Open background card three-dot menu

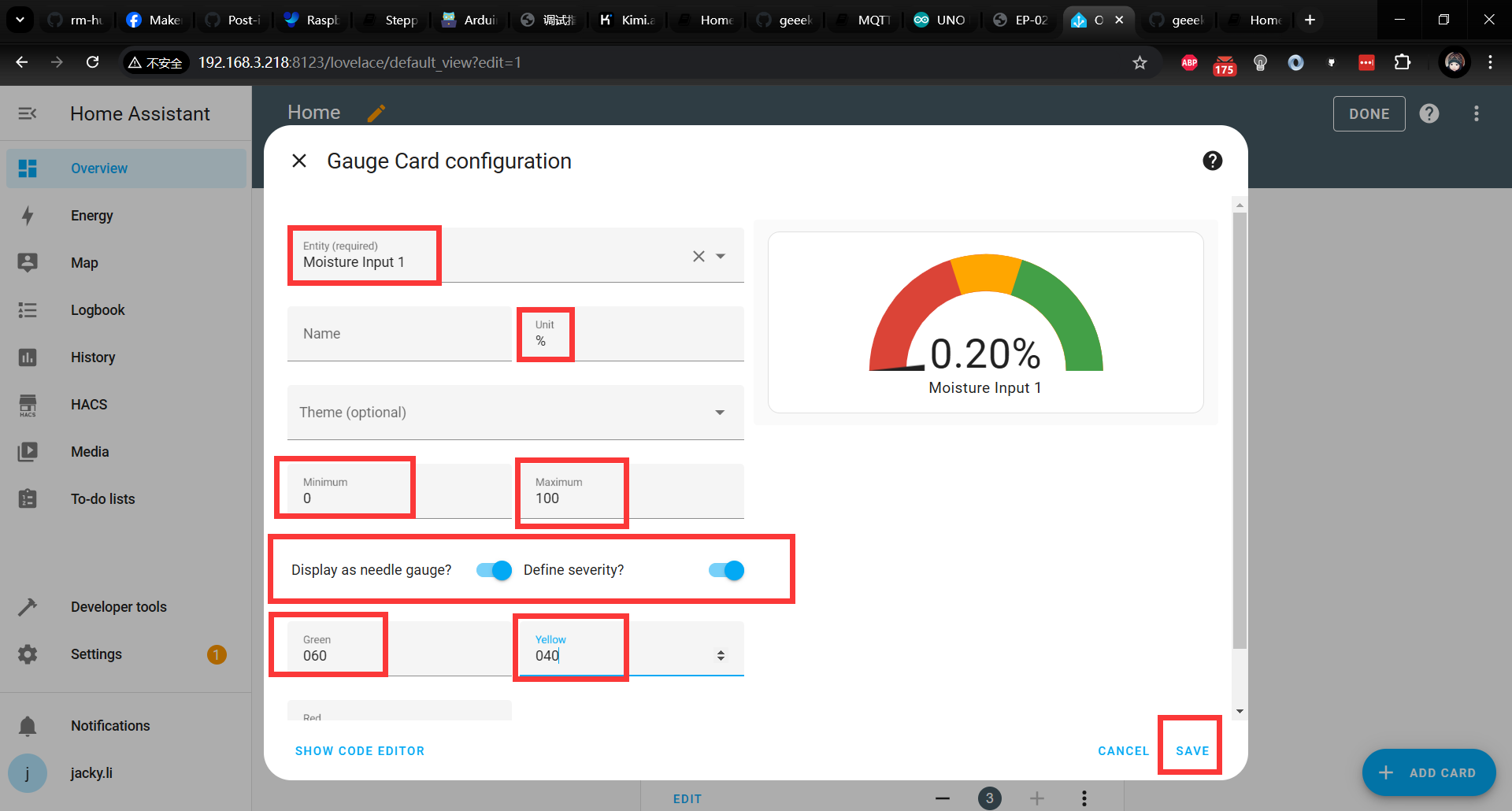pyautogui.click(x=1084, y=798)
